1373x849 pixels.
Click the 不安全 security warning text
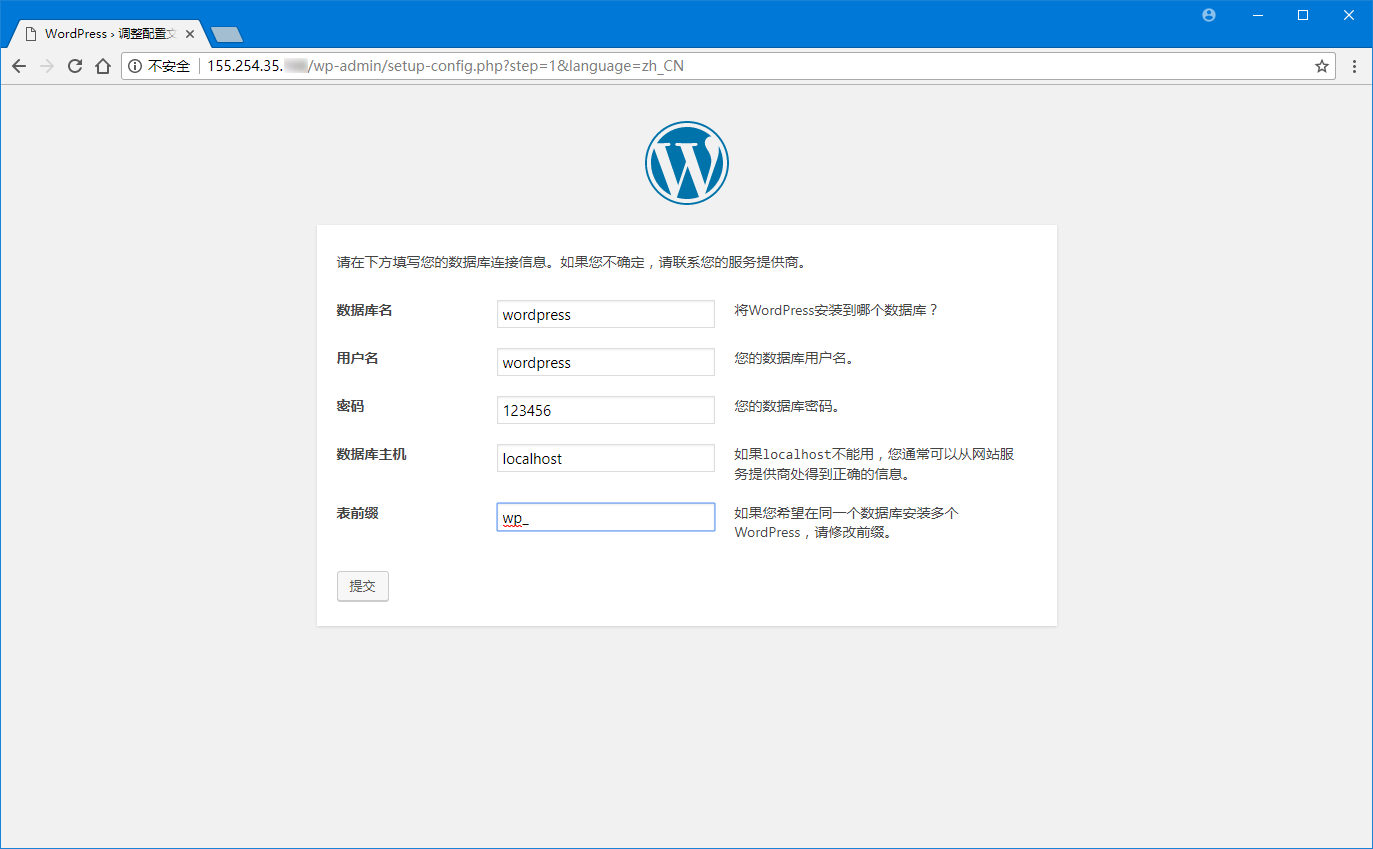click(x=169, y=66)
